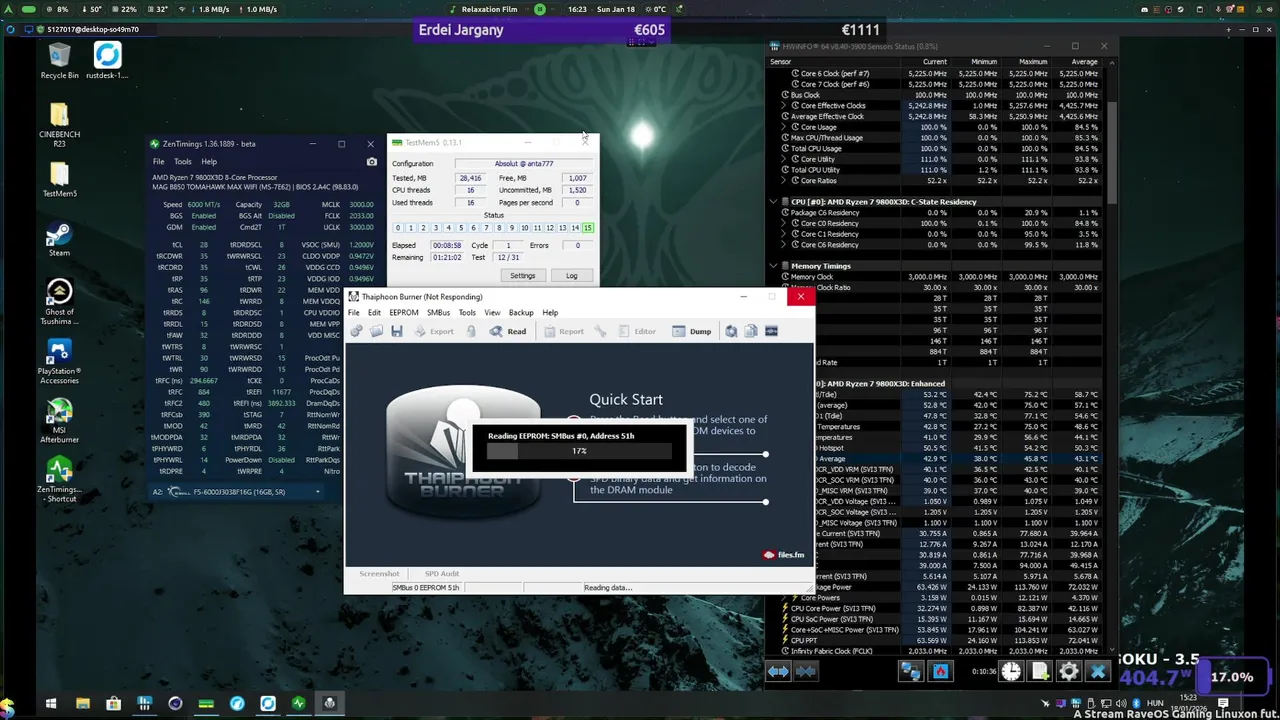Viewport: 1280px width, 720px height.
Task: Expand the Core Usage row in HWiNFO
Action: click(x=785, y=127)
